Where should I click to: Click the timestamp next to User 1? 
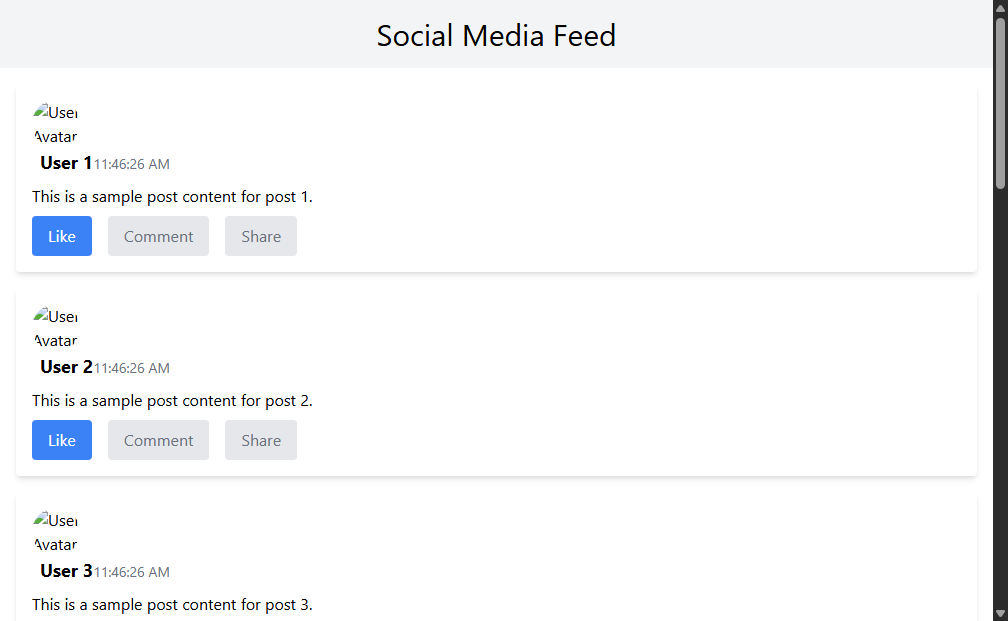click(x=132, y=165)
